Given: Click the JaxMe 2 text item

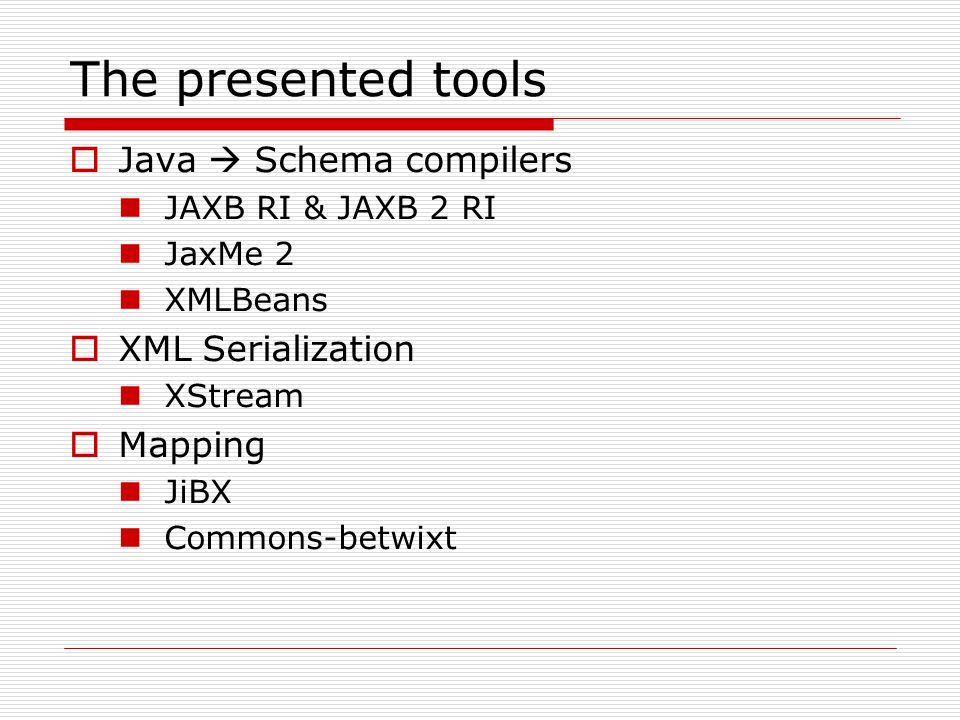Looking at the screenshot, I should pyautogui.click(x=229, y=253).
